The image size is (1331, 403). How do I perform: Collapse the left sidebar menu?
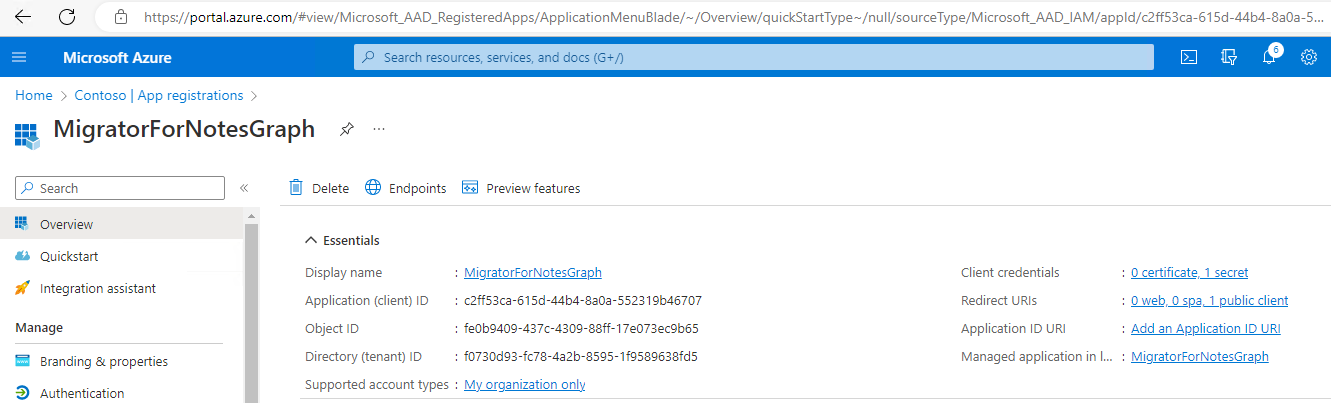tap(244, 188)
